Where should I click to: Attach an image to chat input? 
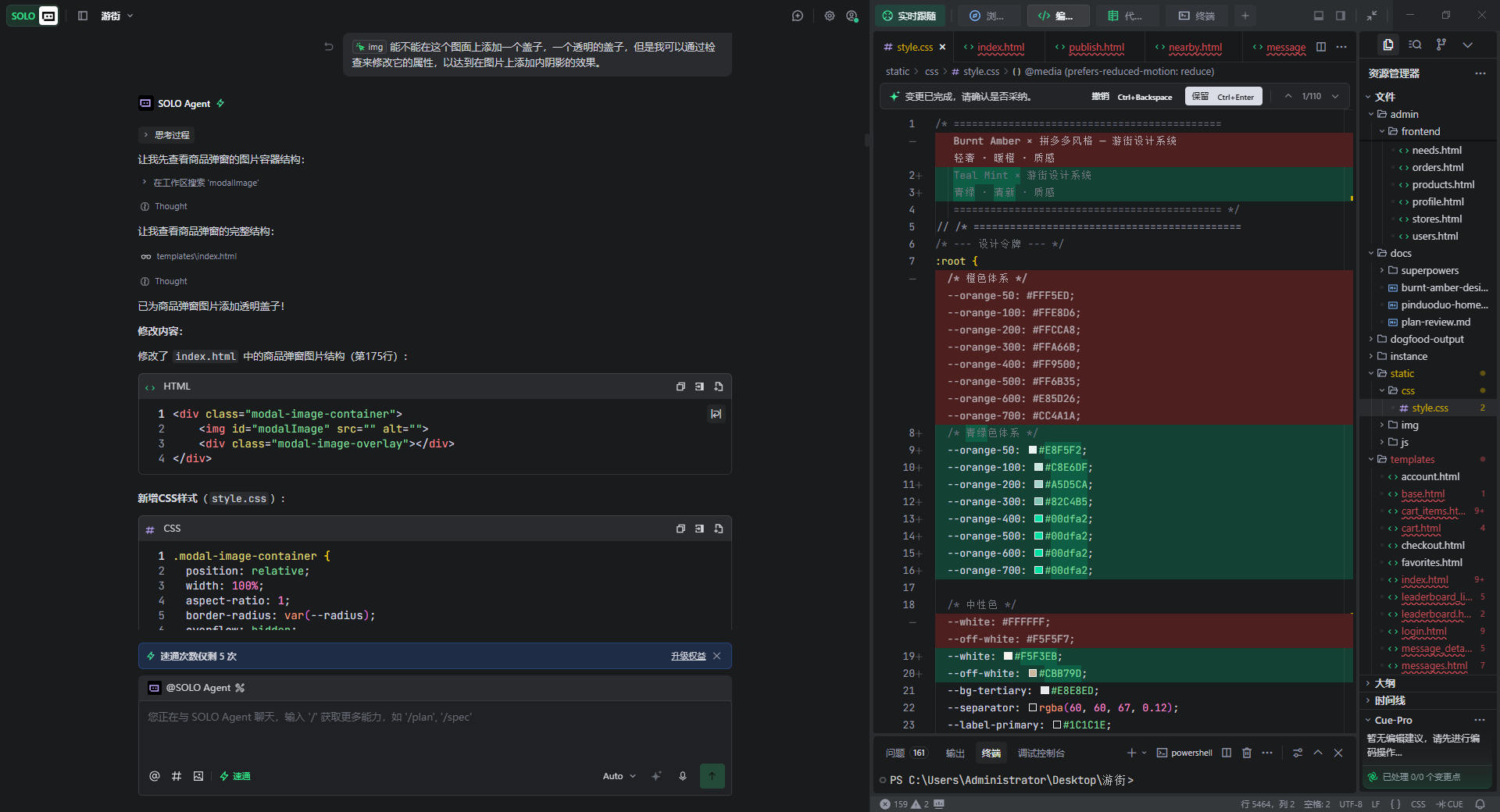198,776
